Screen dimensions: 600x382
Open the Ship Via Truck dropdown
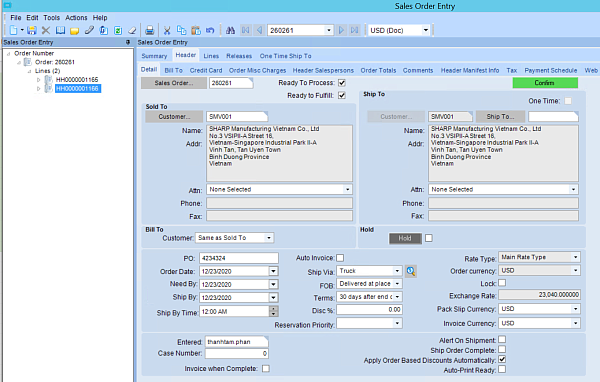[397, 271]
